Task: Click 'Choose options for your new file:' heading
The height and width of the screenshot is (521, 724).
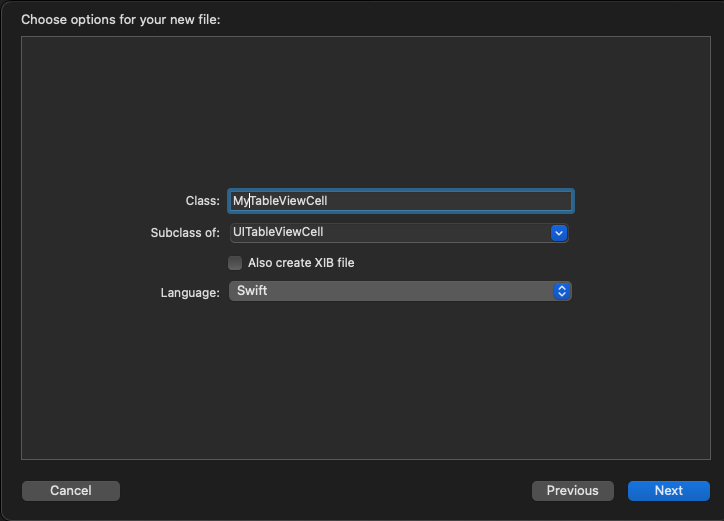Action: point(121,19)
